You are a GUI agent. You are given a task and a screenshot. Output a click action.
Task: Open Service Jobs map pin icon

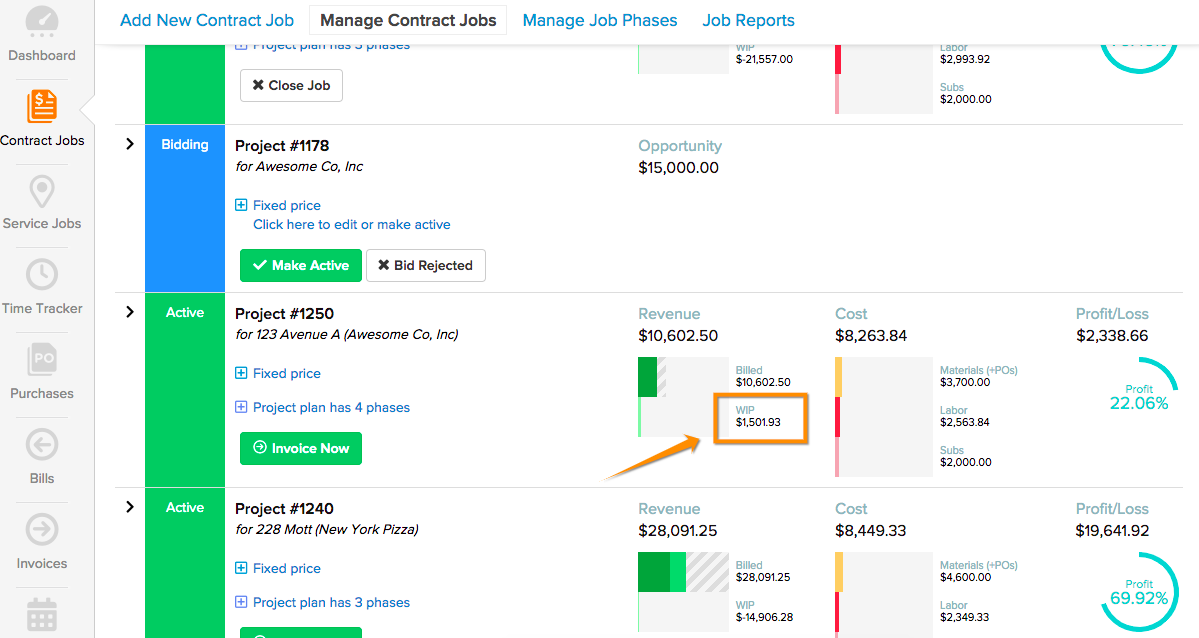click(x=42, y=190)
